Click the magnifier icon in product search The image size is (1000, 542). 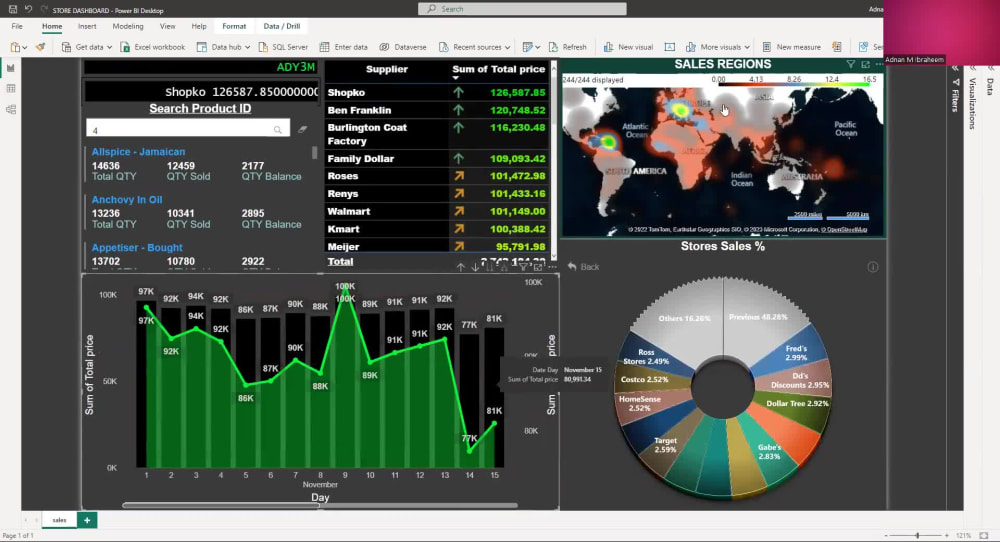(277, 130)
